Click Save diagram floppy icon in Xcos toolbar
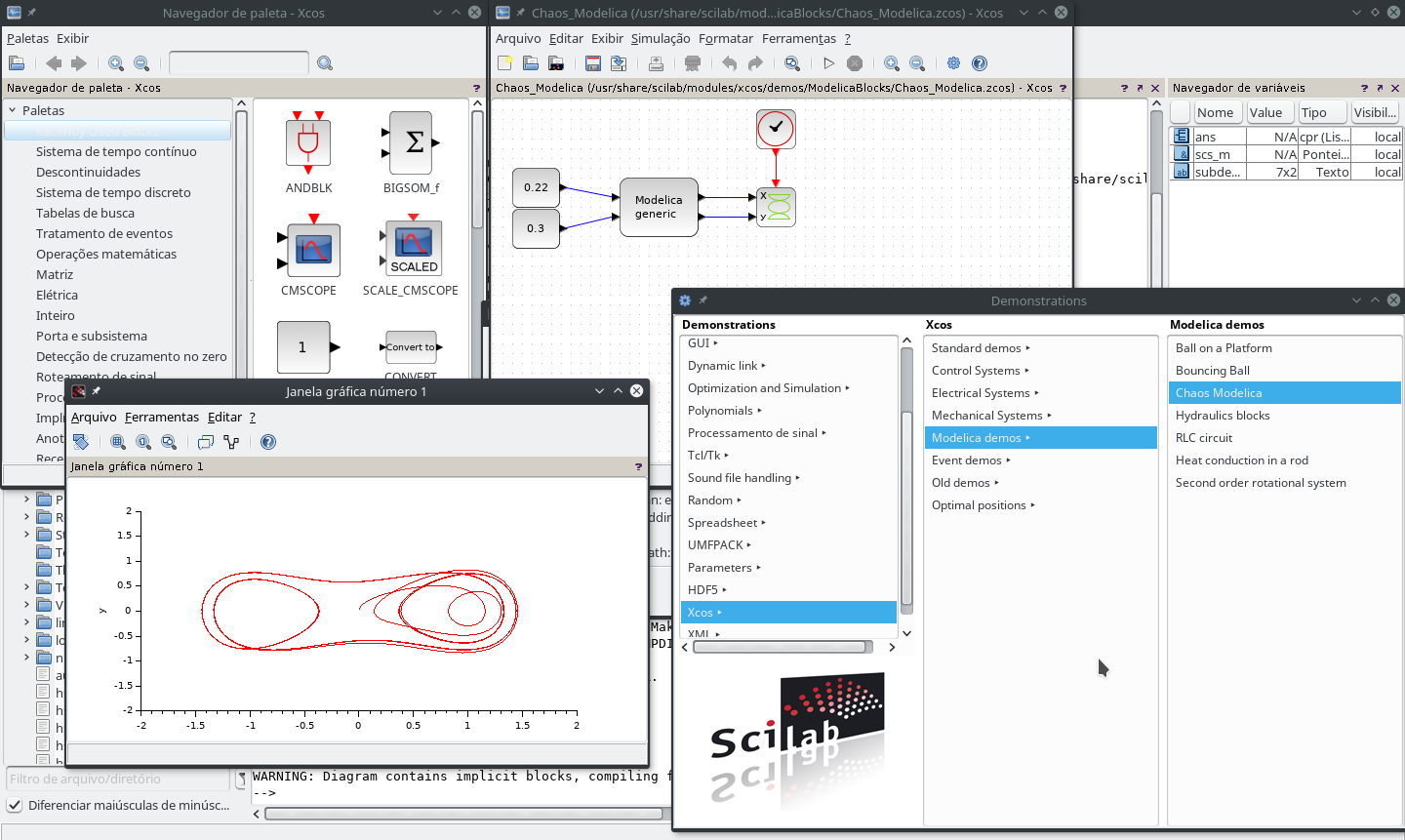The image size is (1405, 840). (592, 63)
